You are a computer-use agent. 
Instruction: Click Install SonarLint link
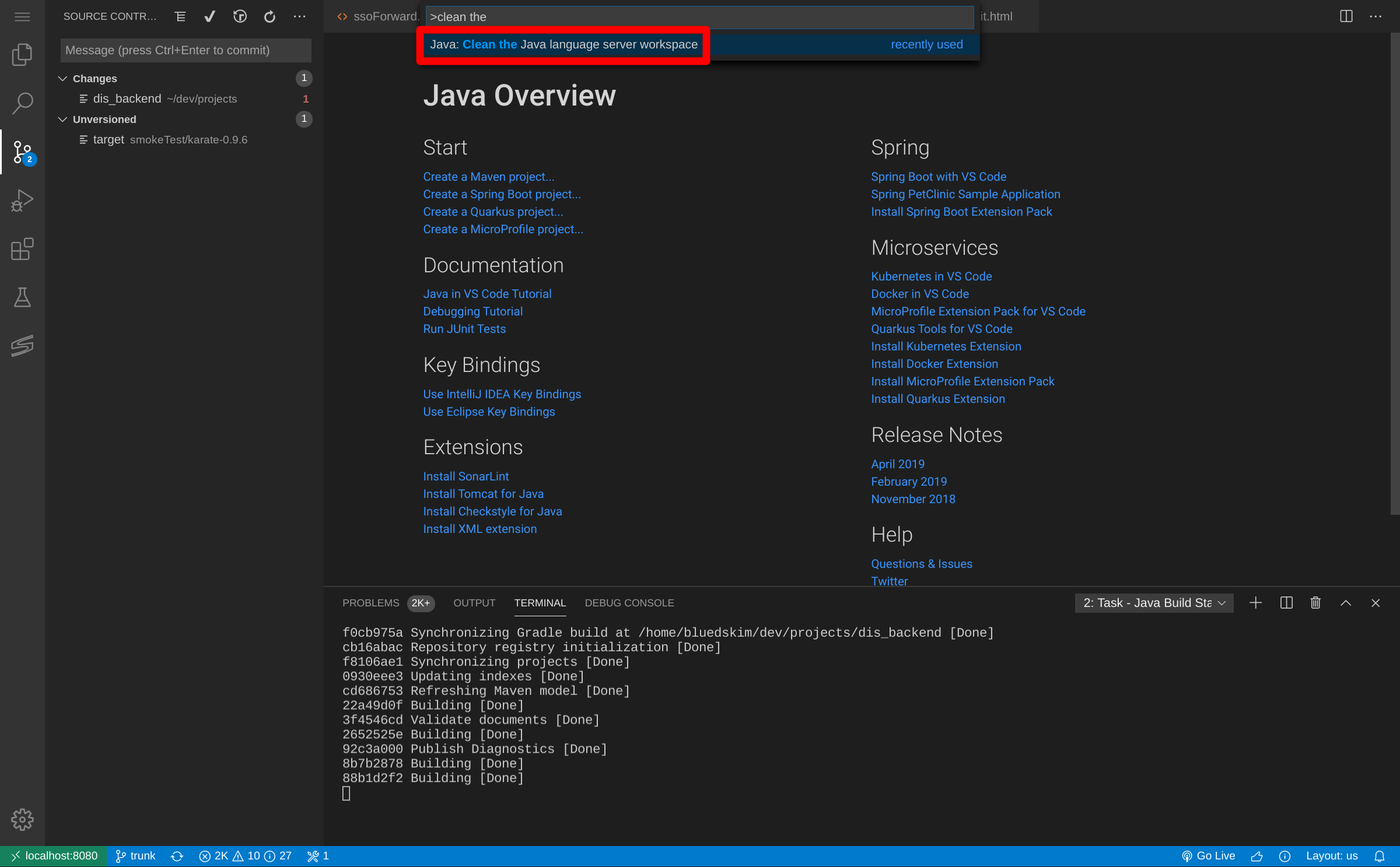coord(466,476)
